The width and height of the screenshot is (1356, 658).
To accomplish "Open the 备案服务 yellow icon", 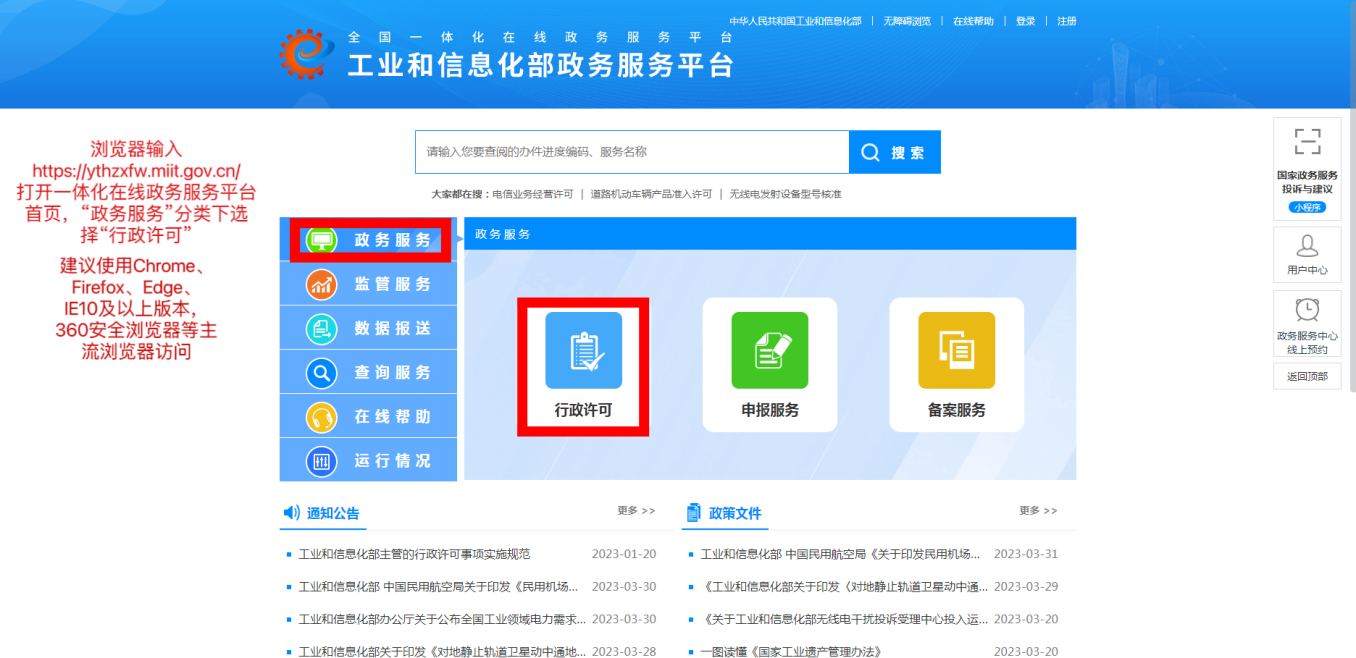I will (x=957, y=350).
